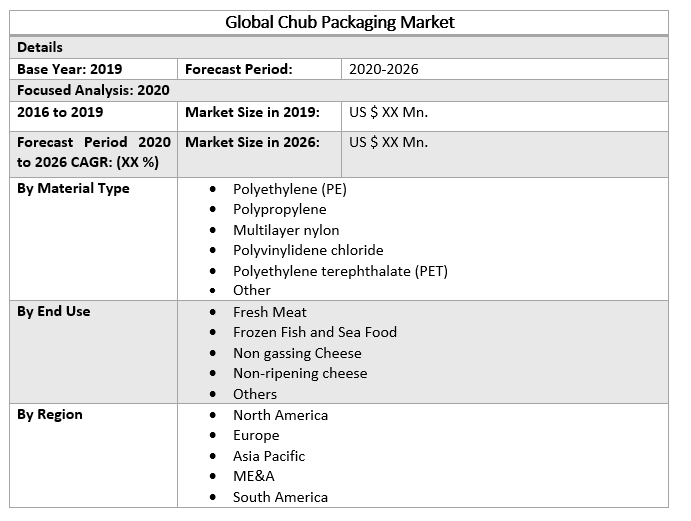Viewport: 691px width, 521px height.
Task: Select the Non-ripening cheese entry
Action: [x=300, y=373]
